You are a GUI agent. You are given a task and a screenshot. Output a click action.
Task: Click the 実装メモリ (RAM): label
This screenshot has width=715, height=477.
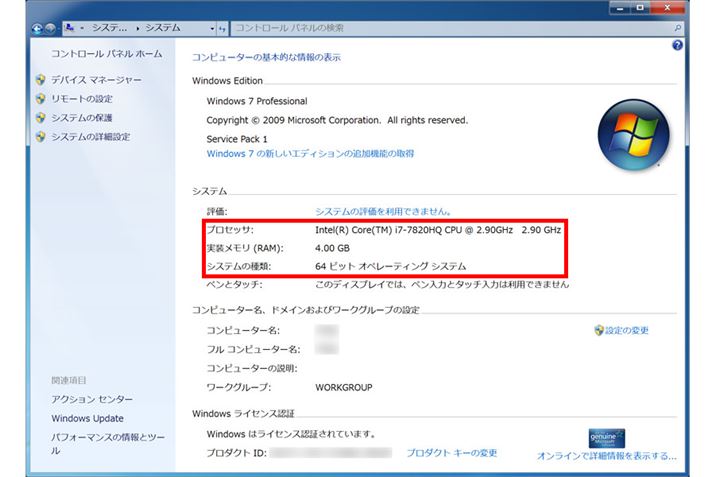pyautogui.click(x=245, y=248)
